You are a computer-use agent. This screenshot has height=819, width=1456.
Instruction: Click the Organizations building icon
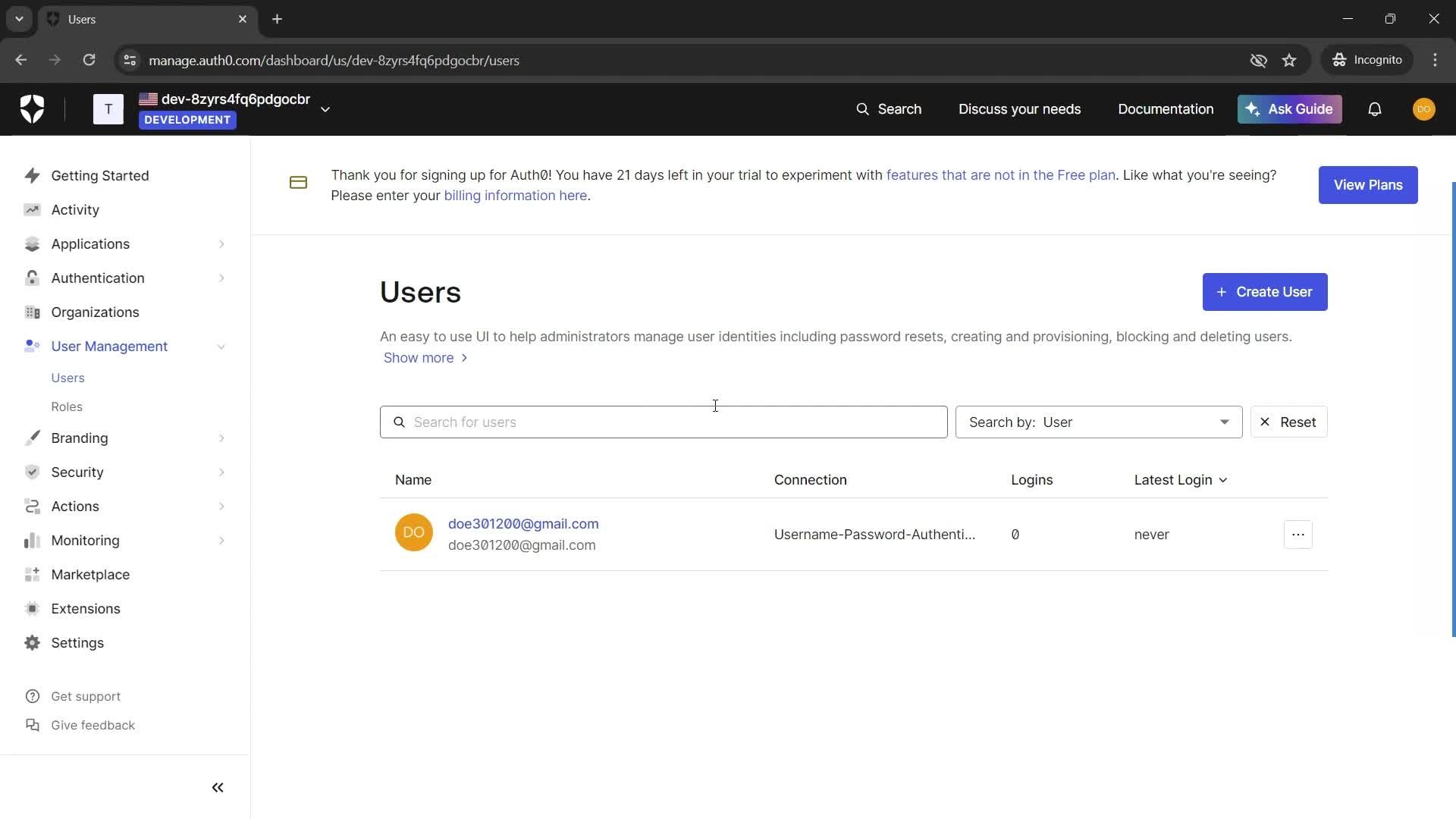point(32,312)
